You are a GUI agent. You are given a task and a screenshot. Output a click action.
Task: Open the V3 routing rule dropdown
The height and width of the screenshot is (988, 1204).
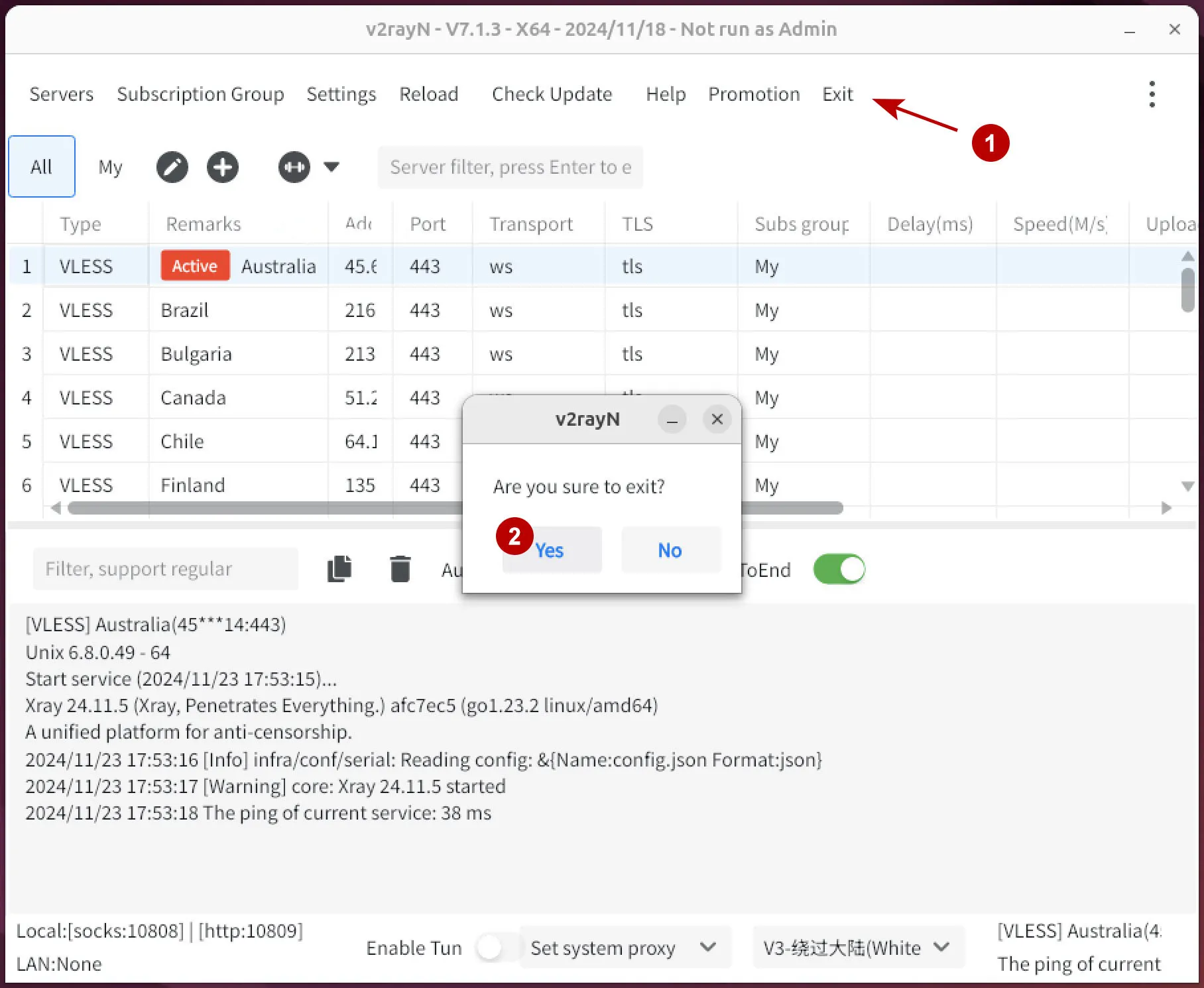coord(858,948)
